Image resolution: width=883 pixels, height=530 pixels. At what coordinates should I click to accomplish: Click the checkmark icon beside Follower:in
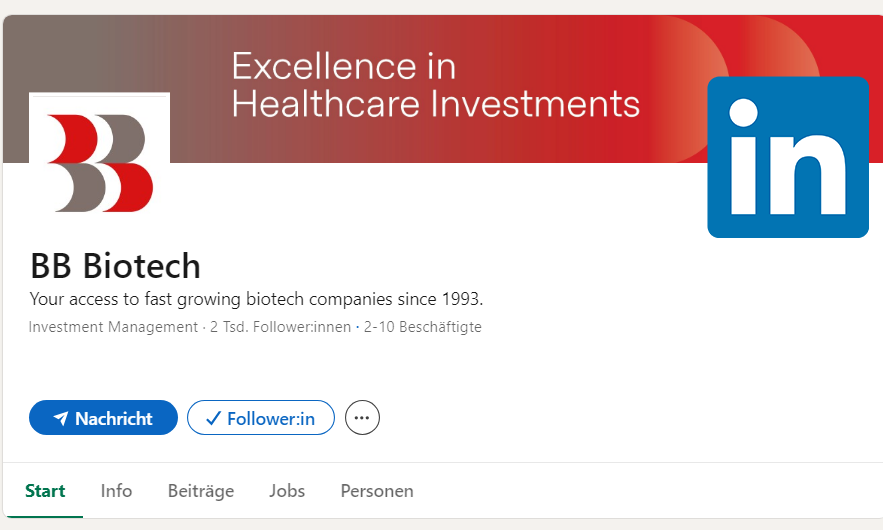tap(212, 419)
